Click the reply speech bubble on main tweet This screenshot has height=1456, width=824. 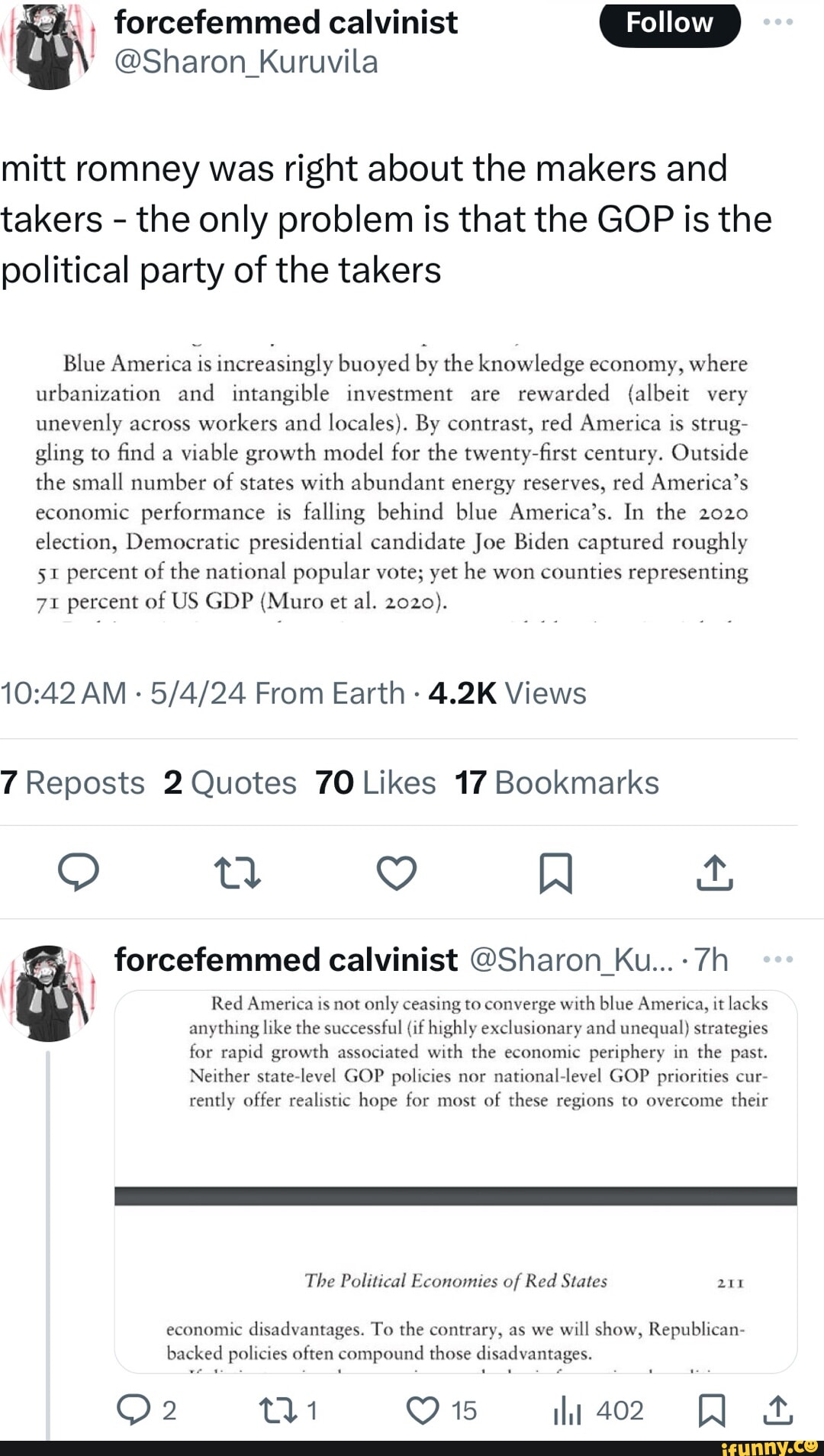coord(79,873)
